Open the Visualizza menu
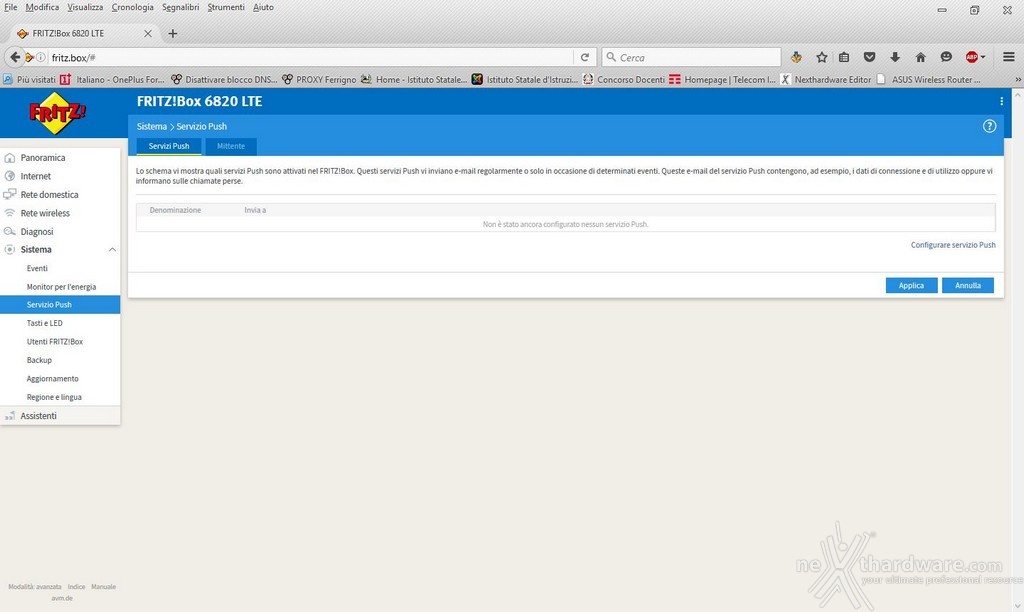 [x=85, y=7]
